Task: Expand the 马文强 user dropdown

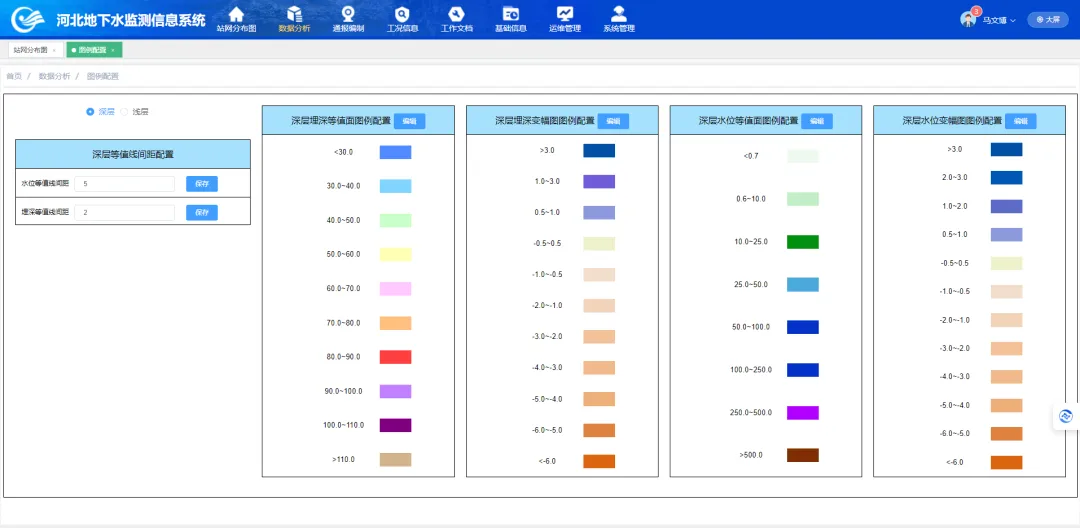Action: [997, 20]
